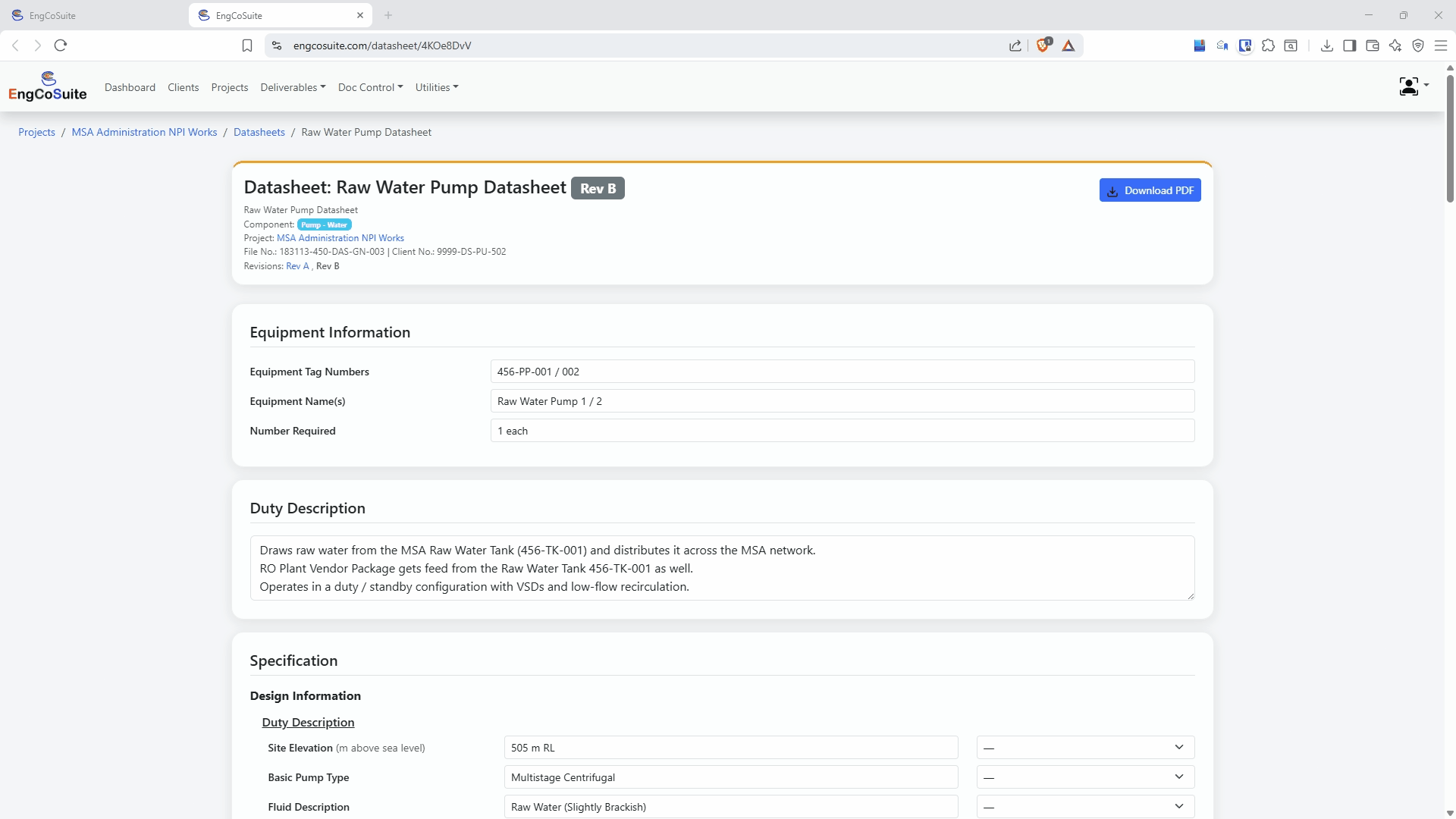
Task: Open the Rev A revision link
Action: pyautogui.click(x=297, y=266)
